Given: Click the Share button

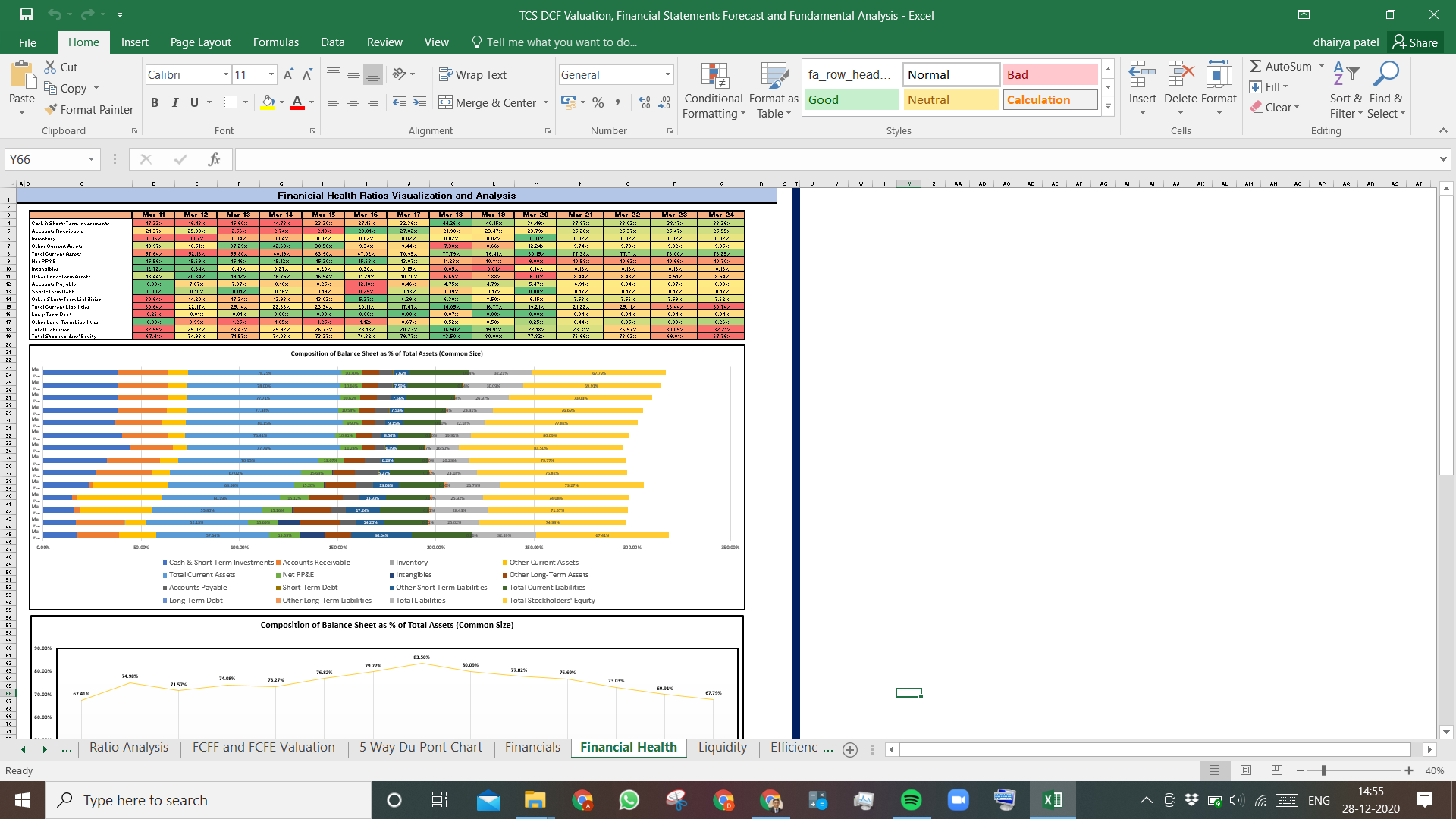Looking at the screenshot, I should click(x=1415, y=42).
